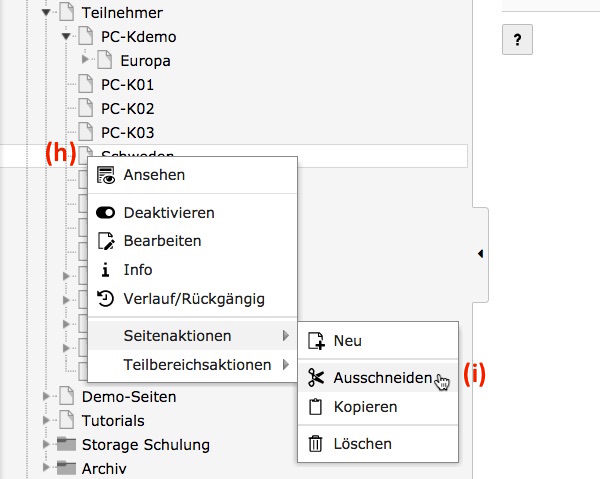Click the Ansehen eye-page icon
Viewport: 600px width, 479px height.
[105, 175]
